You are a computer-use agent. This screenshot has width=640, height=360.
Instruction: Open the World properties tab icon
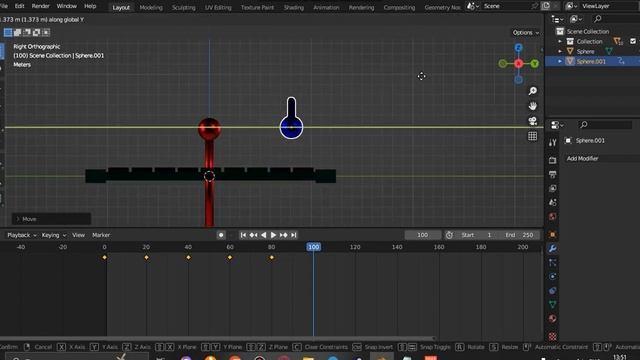pyautogui.click(x=552, y=216)
